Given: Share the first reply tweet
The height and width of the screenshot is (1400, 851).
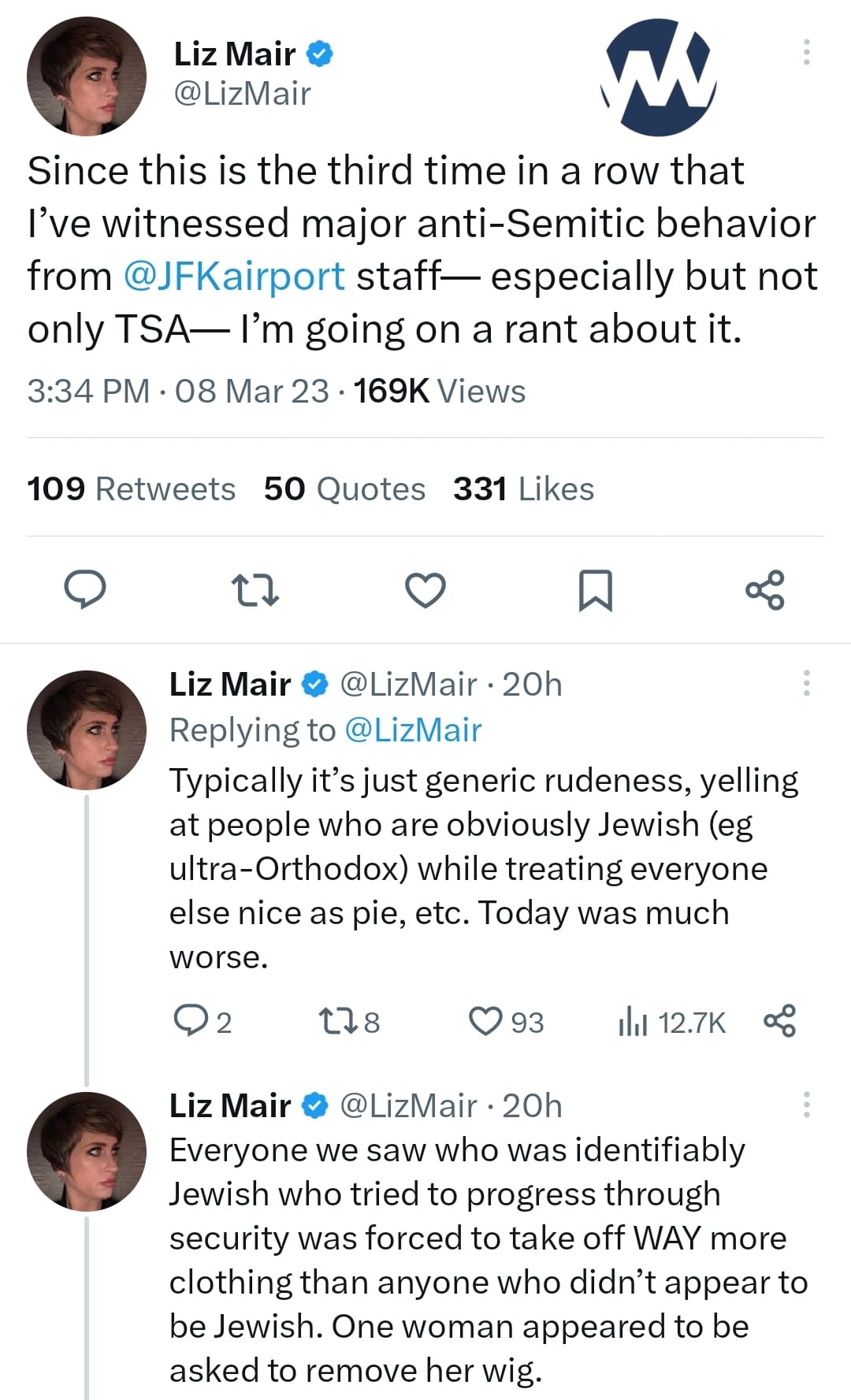Looking at the screenshot, I should (x=779, y=1021).
